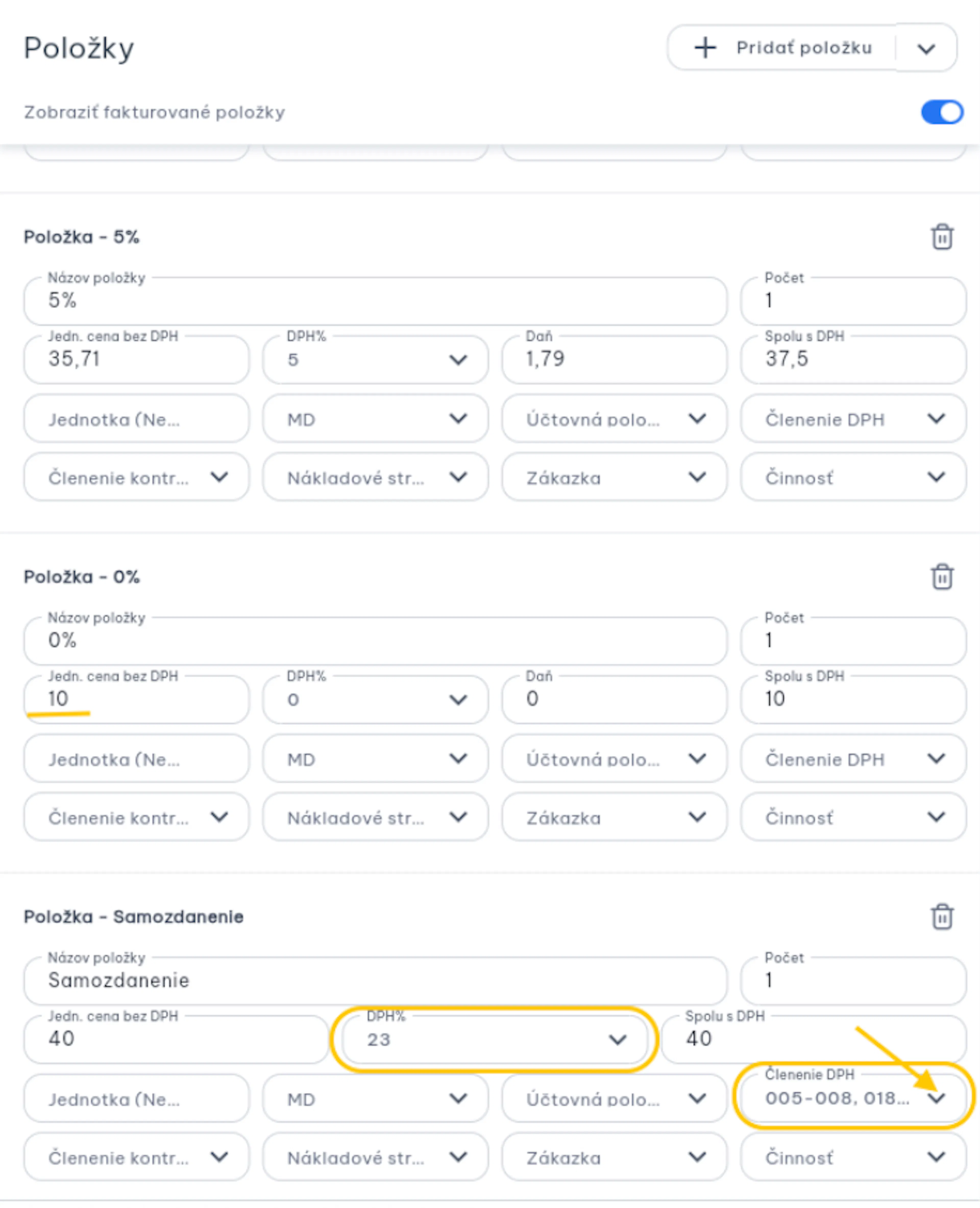Viewport: 980px width, 1208px height.
Task: Remove the Samozdanenie item with trash icon
Action: coord(942,916)
